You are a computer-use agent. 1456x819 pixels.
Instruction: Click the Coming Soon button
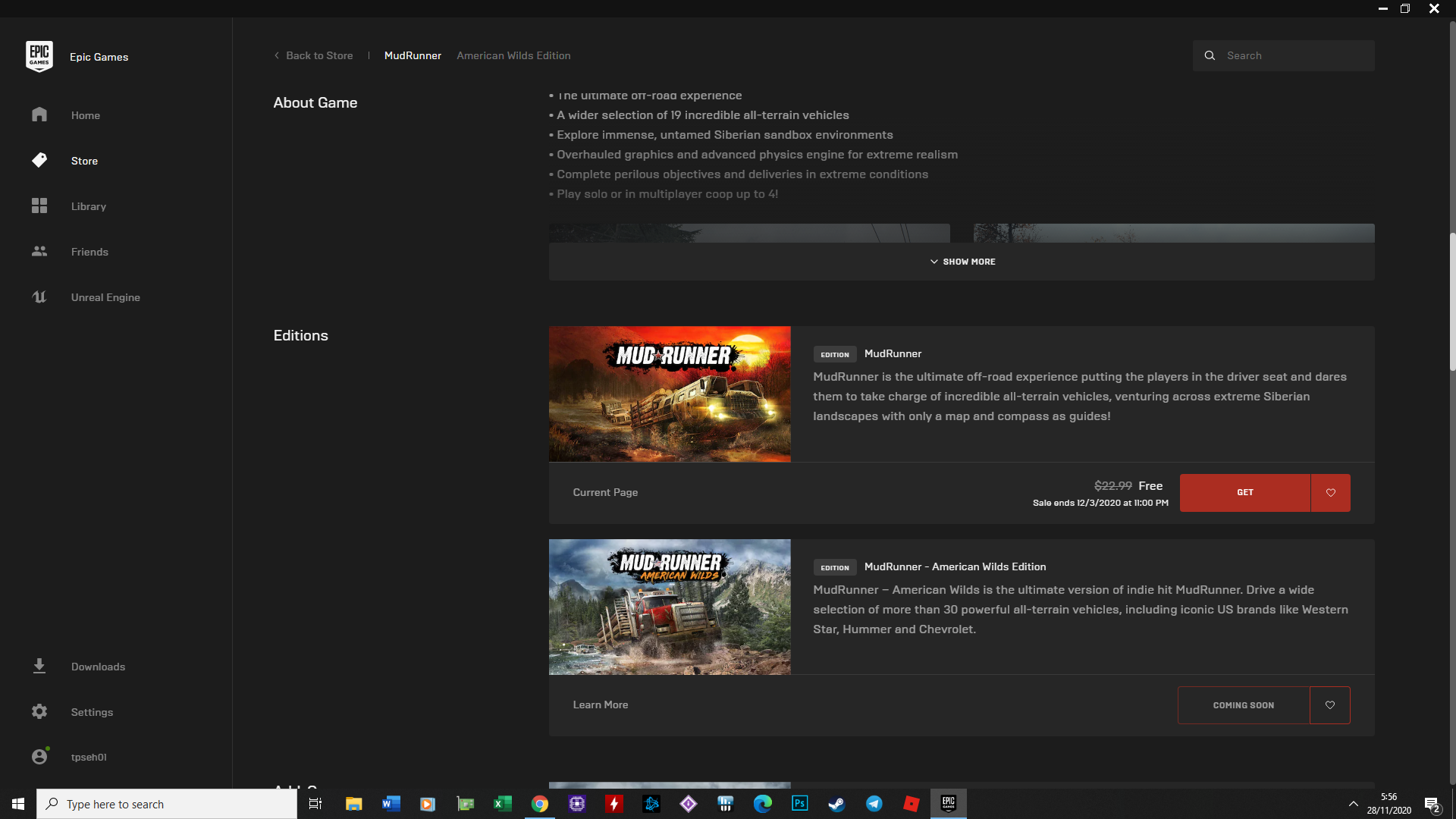pos(1244,705)
